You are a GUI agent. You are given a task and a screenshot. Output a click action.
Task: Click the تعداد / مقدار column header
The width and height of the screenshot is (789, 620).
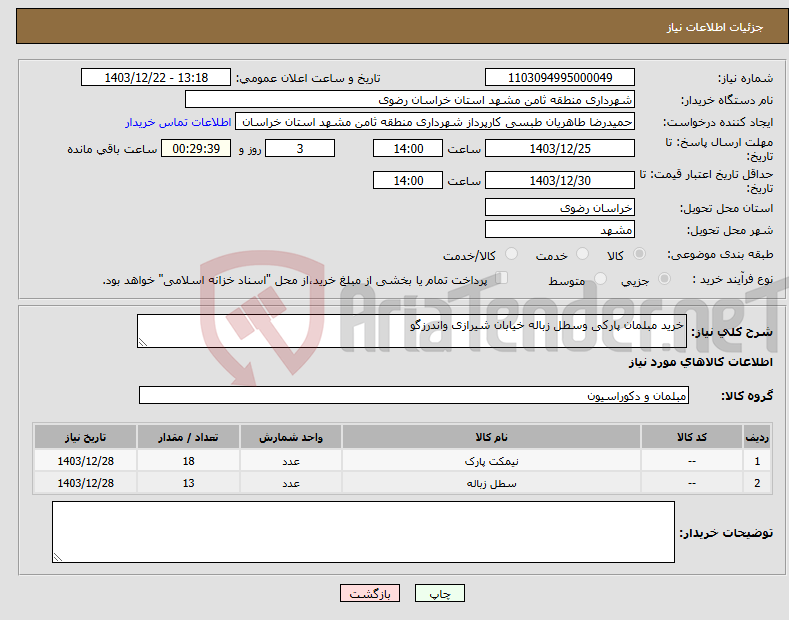(188, 437)
